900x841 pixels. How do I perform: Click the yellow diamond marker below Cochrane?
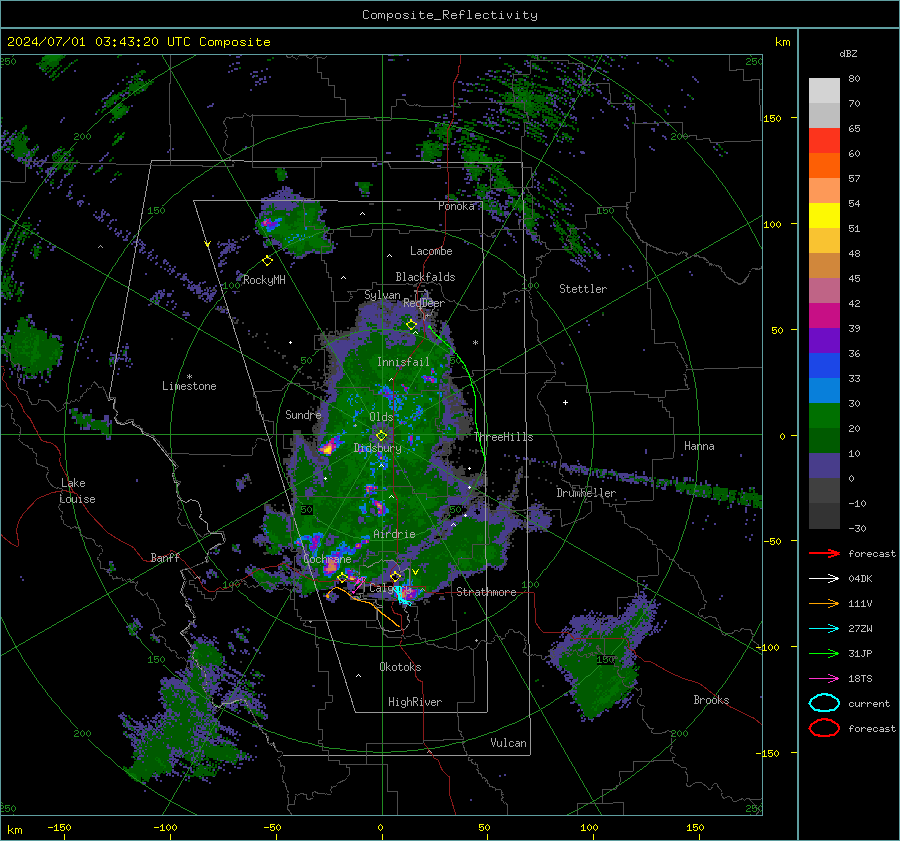[x=342, y=578]
